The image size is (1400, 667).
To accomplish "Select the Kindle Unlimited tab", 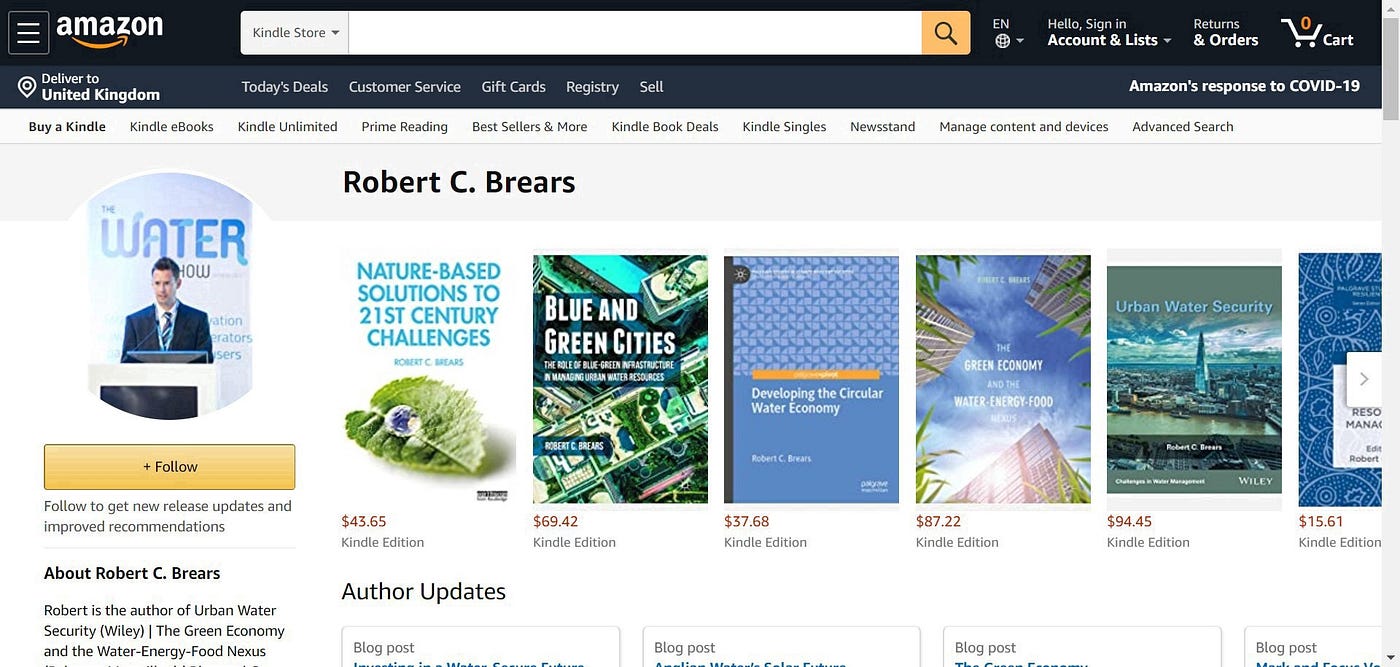I will 287,126.
